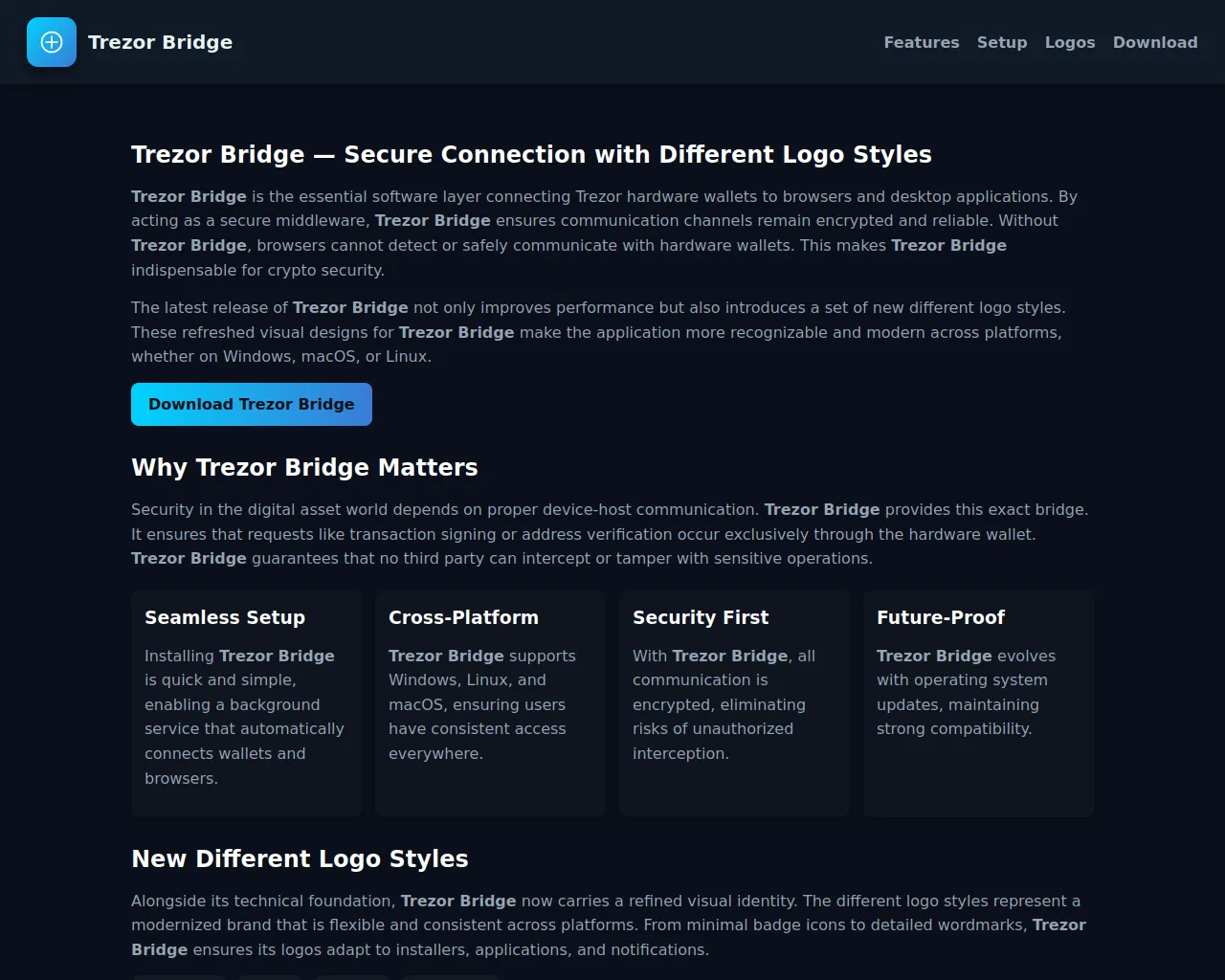The width and height of the screenshot is (1225, 980).
Task: Click the Security First card description text
Action: coord(724,704)
